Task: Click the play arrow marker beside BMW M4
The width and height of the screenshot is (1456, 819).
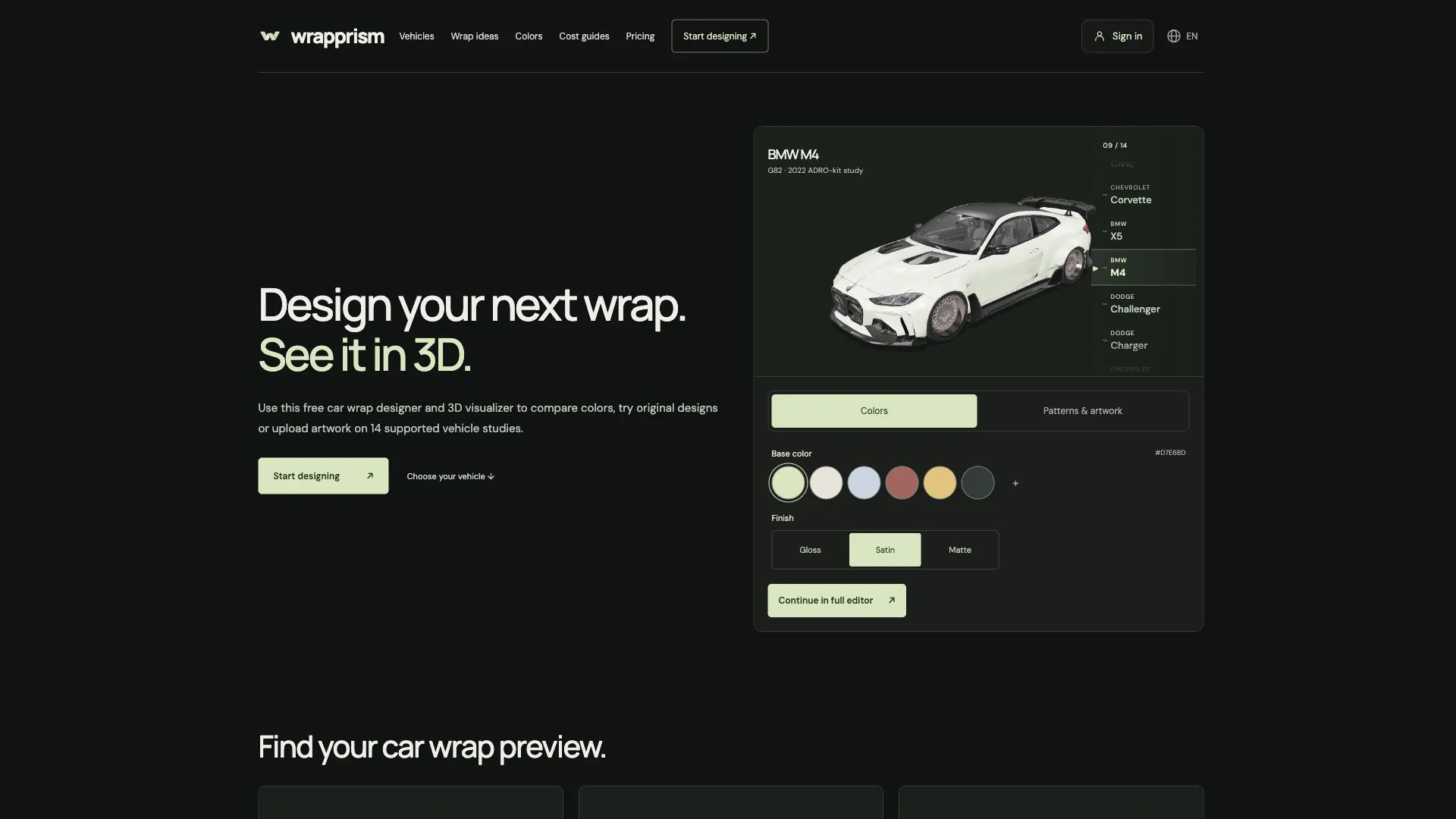Action: pyautogui.click(x=1095, y=268)
